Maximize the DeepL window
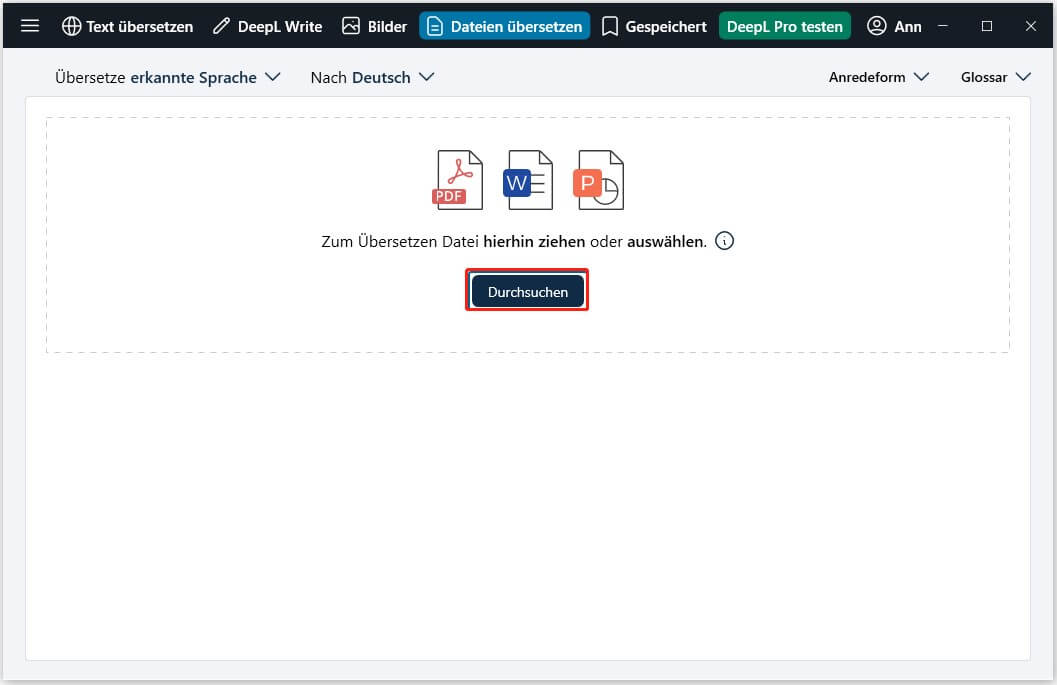Screen dimensions: 1057x685 (987, 26)
